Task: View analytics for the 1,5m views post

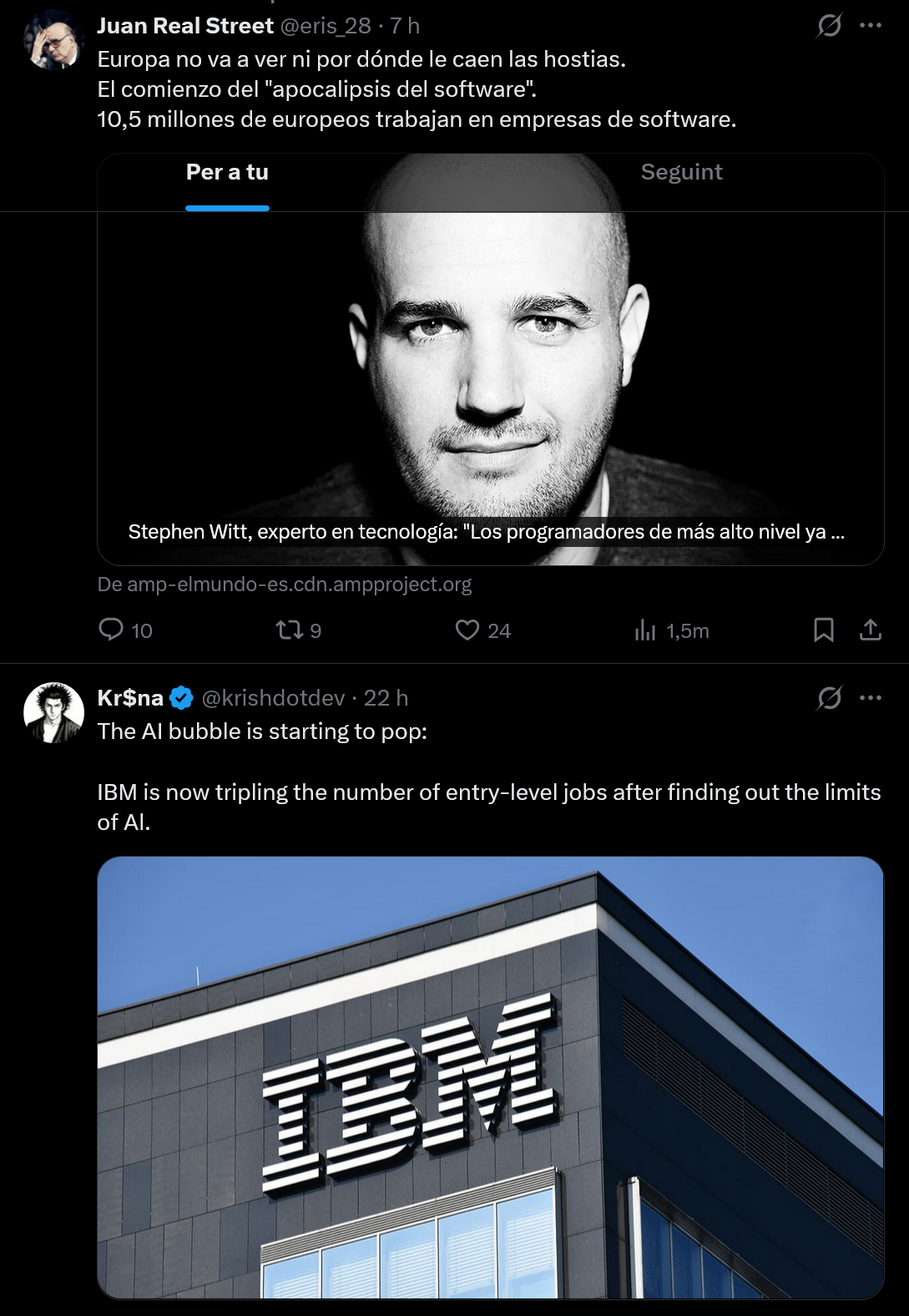Action: pyautogui.click(x=645, y=630)
